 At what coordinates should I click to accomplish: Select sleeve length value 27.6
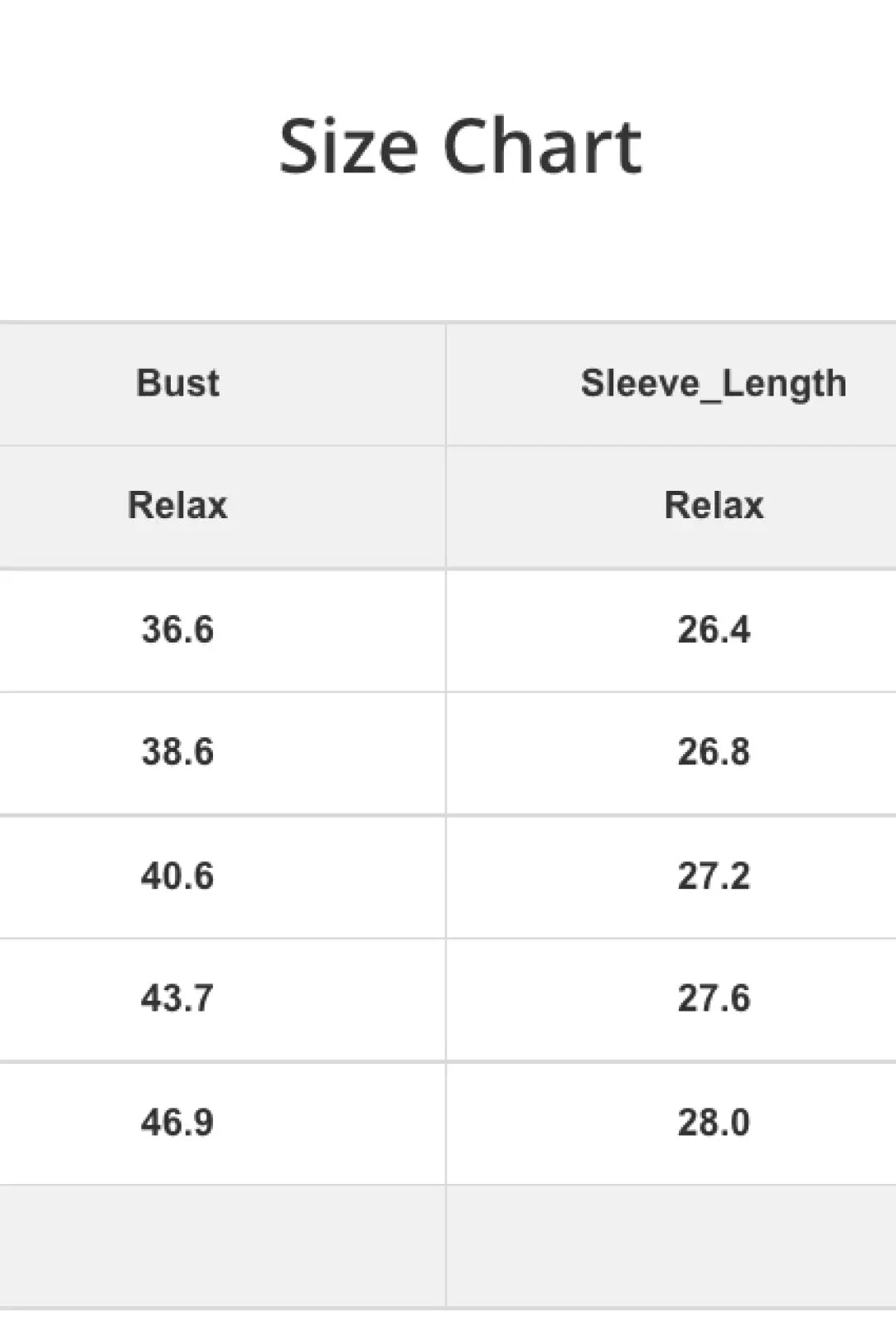713,998
